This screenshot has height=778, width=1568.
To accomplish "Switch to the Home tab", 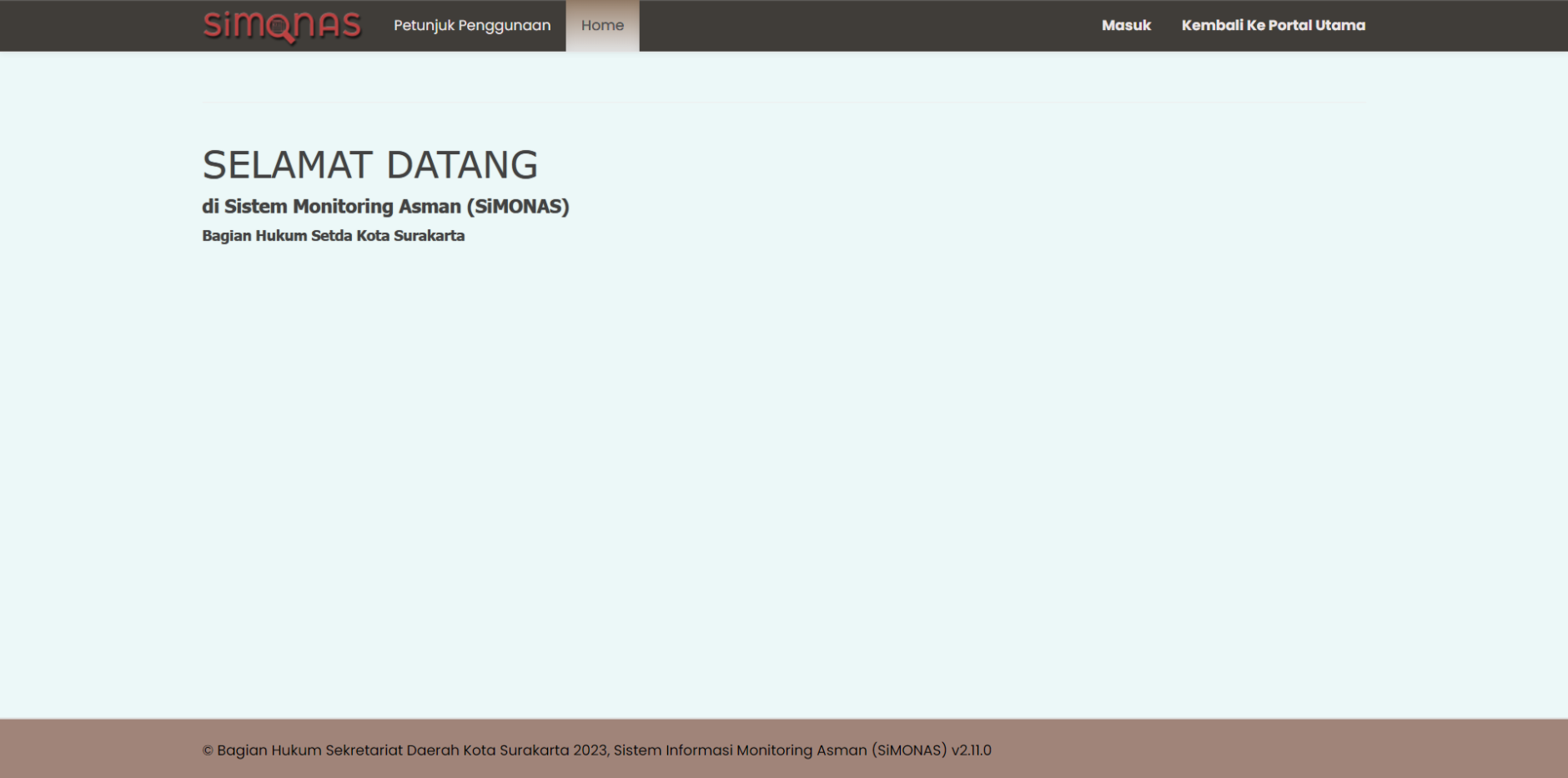I will [602, 25].
